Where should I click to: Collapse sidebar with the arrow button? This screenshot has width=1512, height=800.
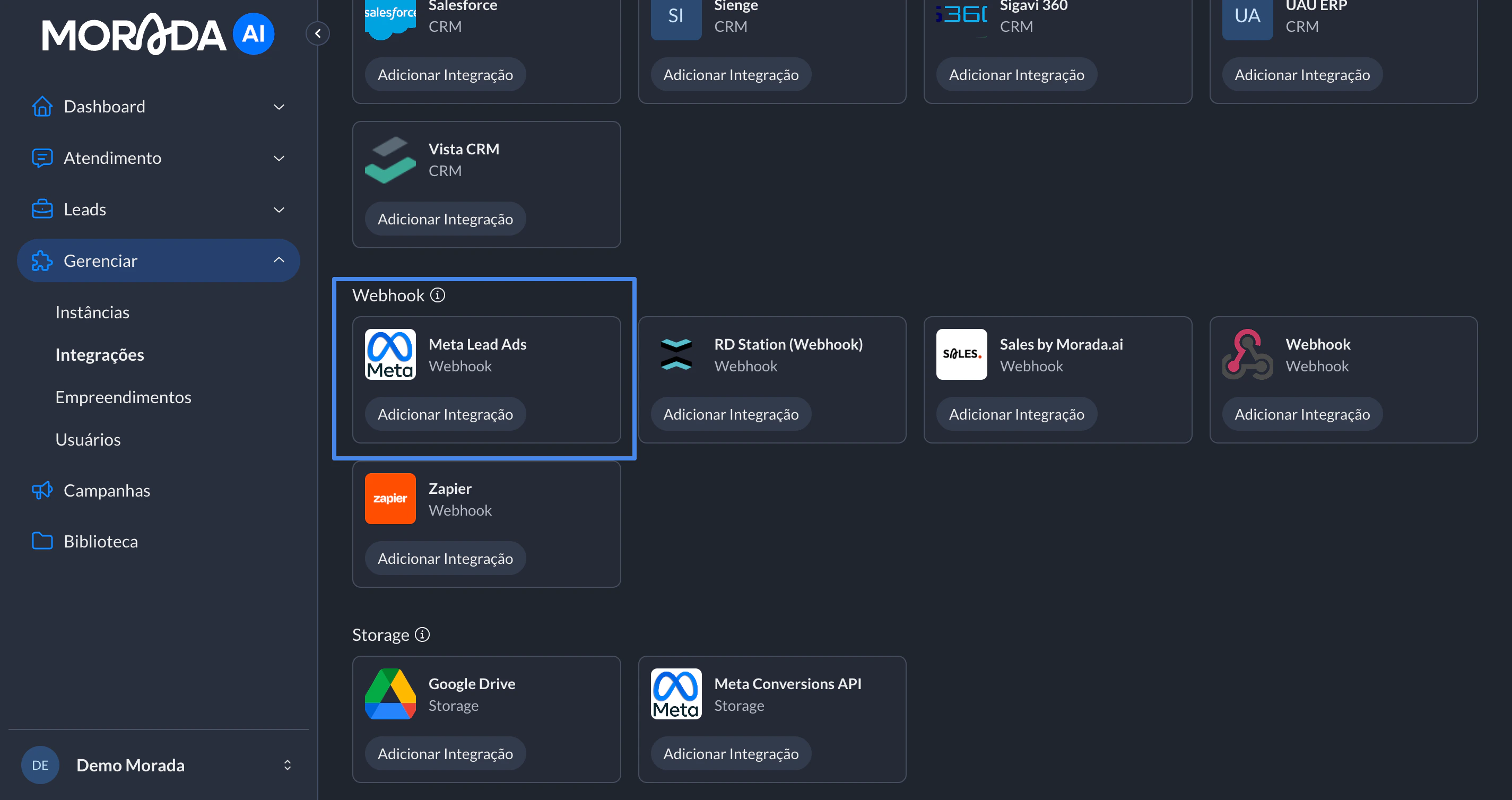coord(318,33)
